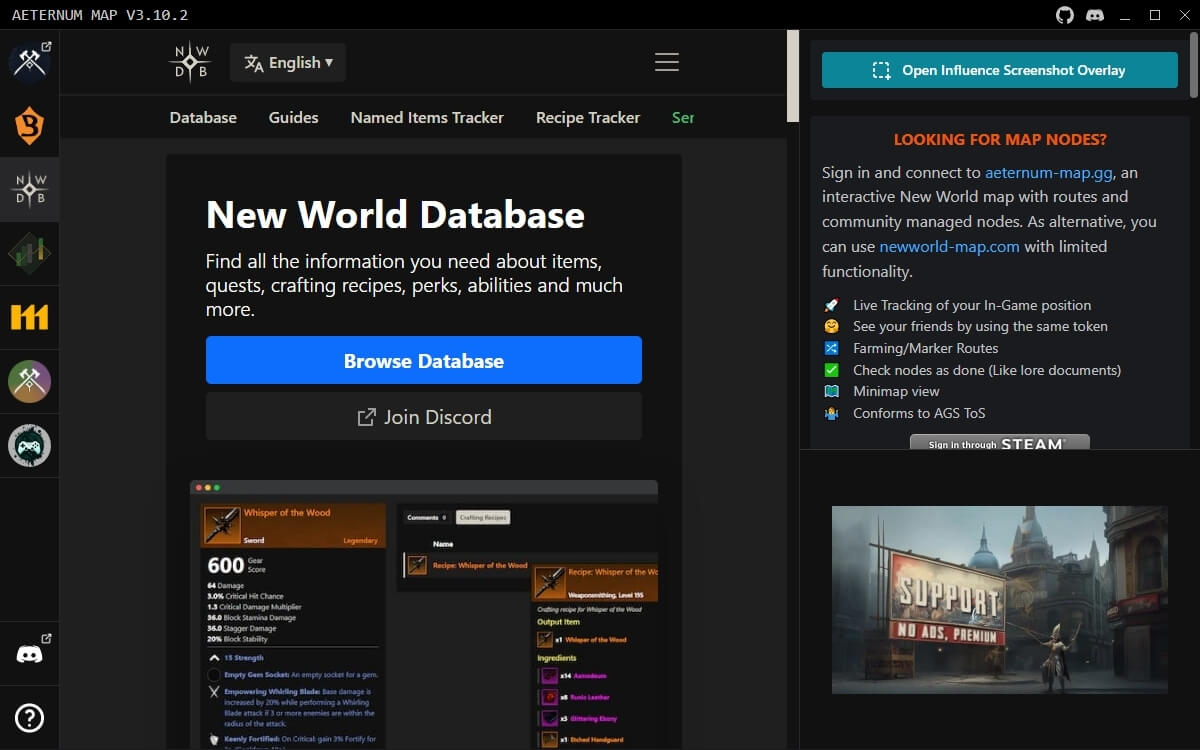Select the yellow M sidebar icon

point(30,318)
